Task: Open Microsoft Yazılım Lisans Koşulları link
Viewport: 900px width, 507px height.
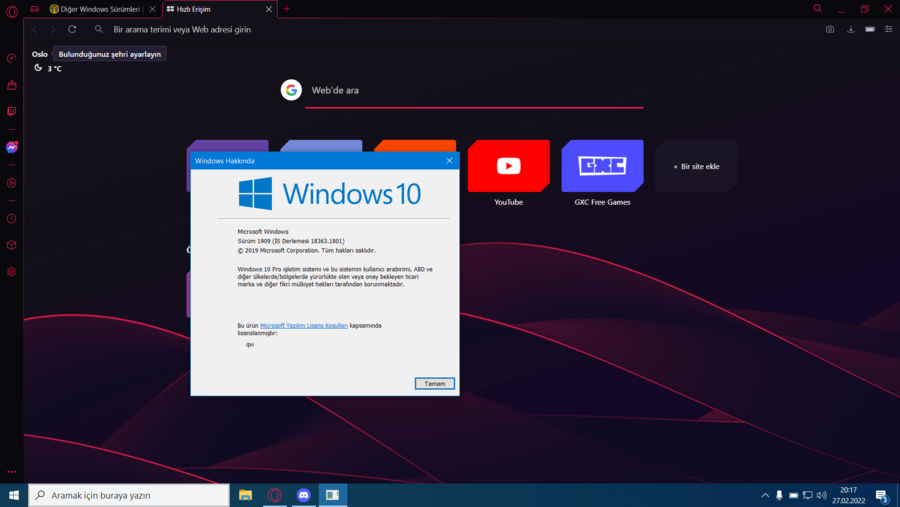Action: pos(304,326)
